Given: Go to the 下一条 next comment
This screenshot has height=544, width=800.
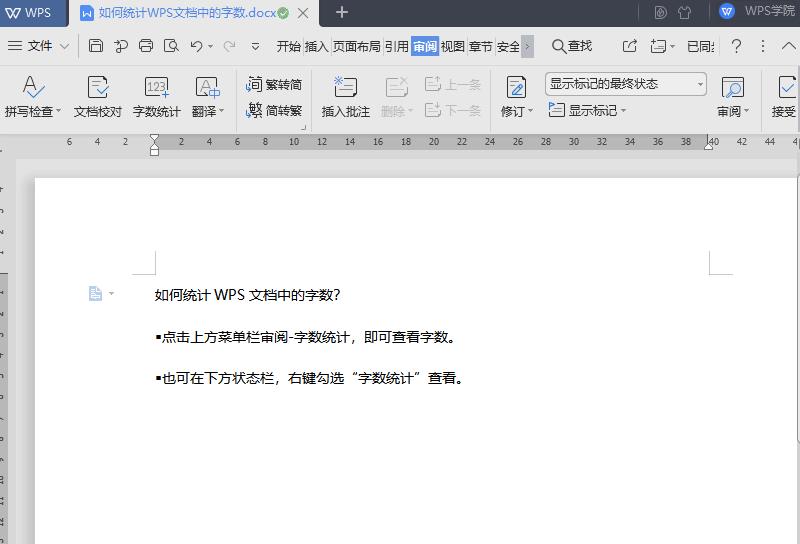Looking at the screenshot, I should (x=453, y=110).
